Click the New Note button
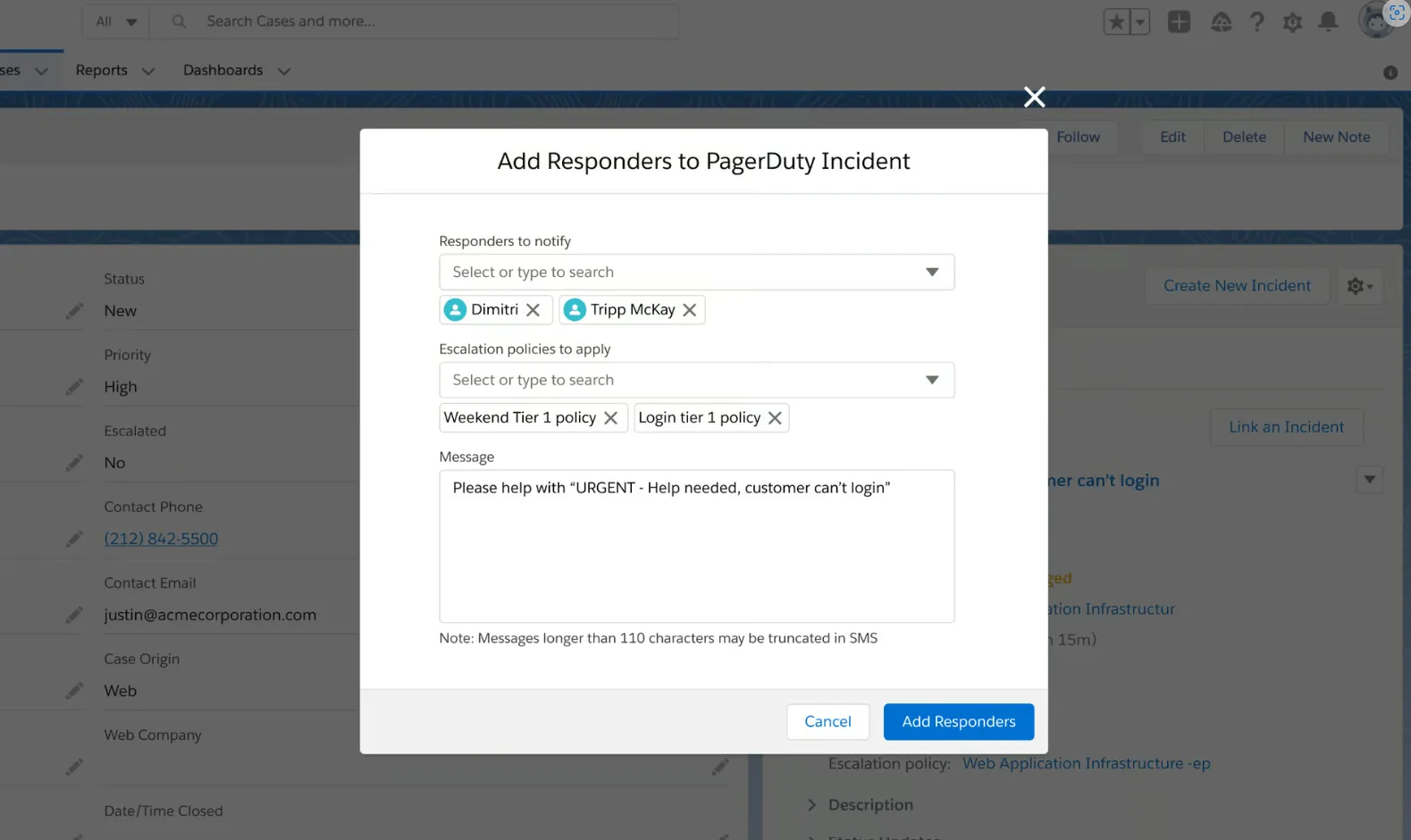This screenshot has width=1411, height=840. pos(1336,137)
